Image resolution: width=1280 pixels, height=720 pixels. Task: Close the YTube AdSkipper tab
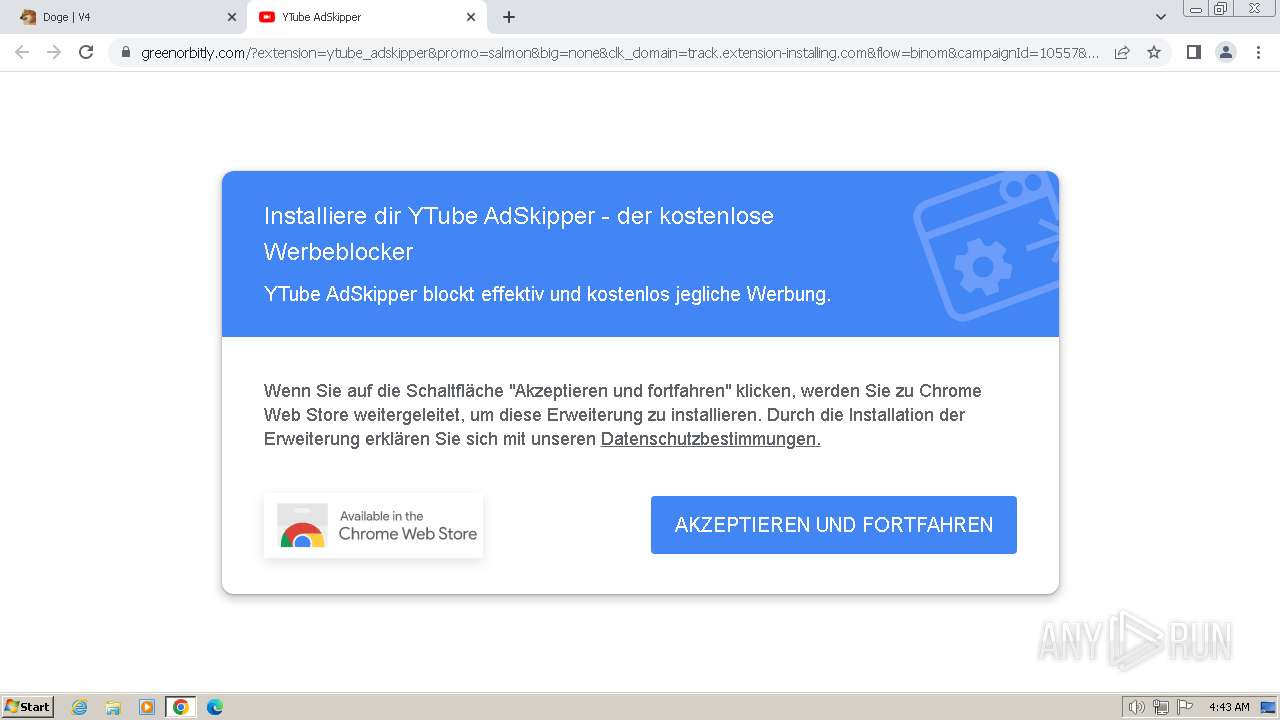(471, 17)
